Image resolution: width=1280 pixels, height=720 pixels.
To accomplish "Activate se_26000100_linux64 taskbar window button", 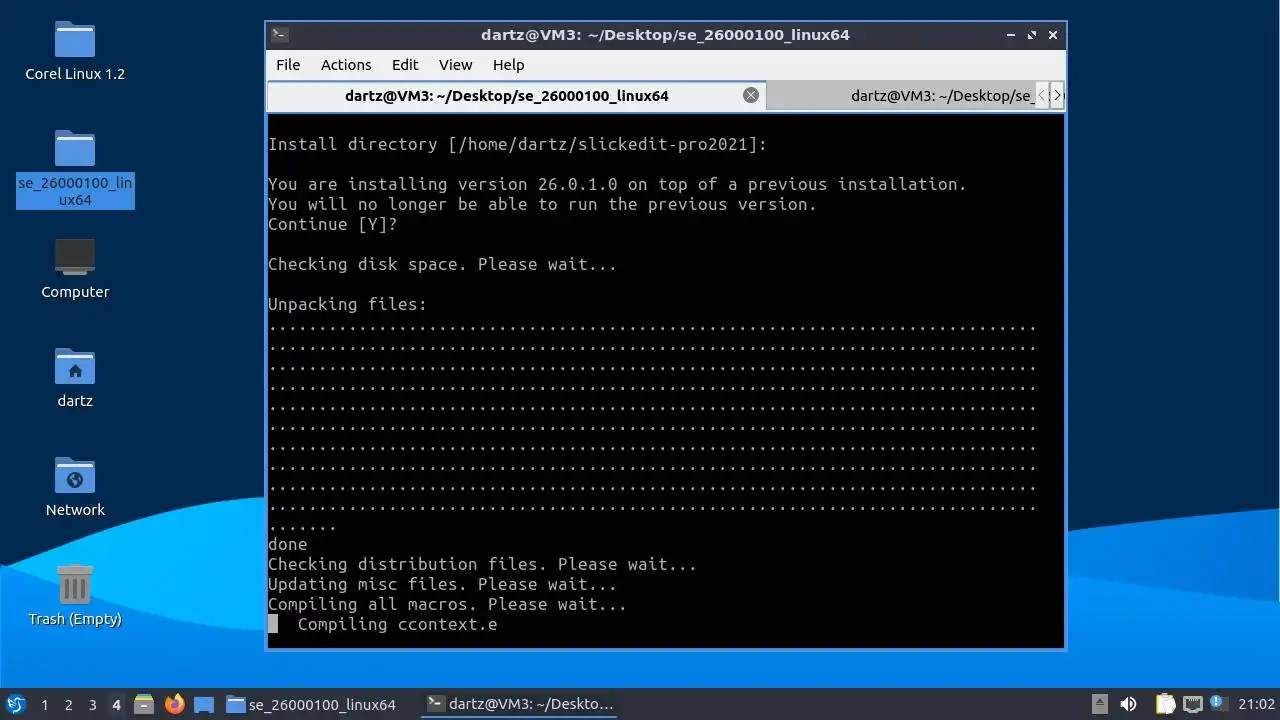I will (x=311, y=704).
